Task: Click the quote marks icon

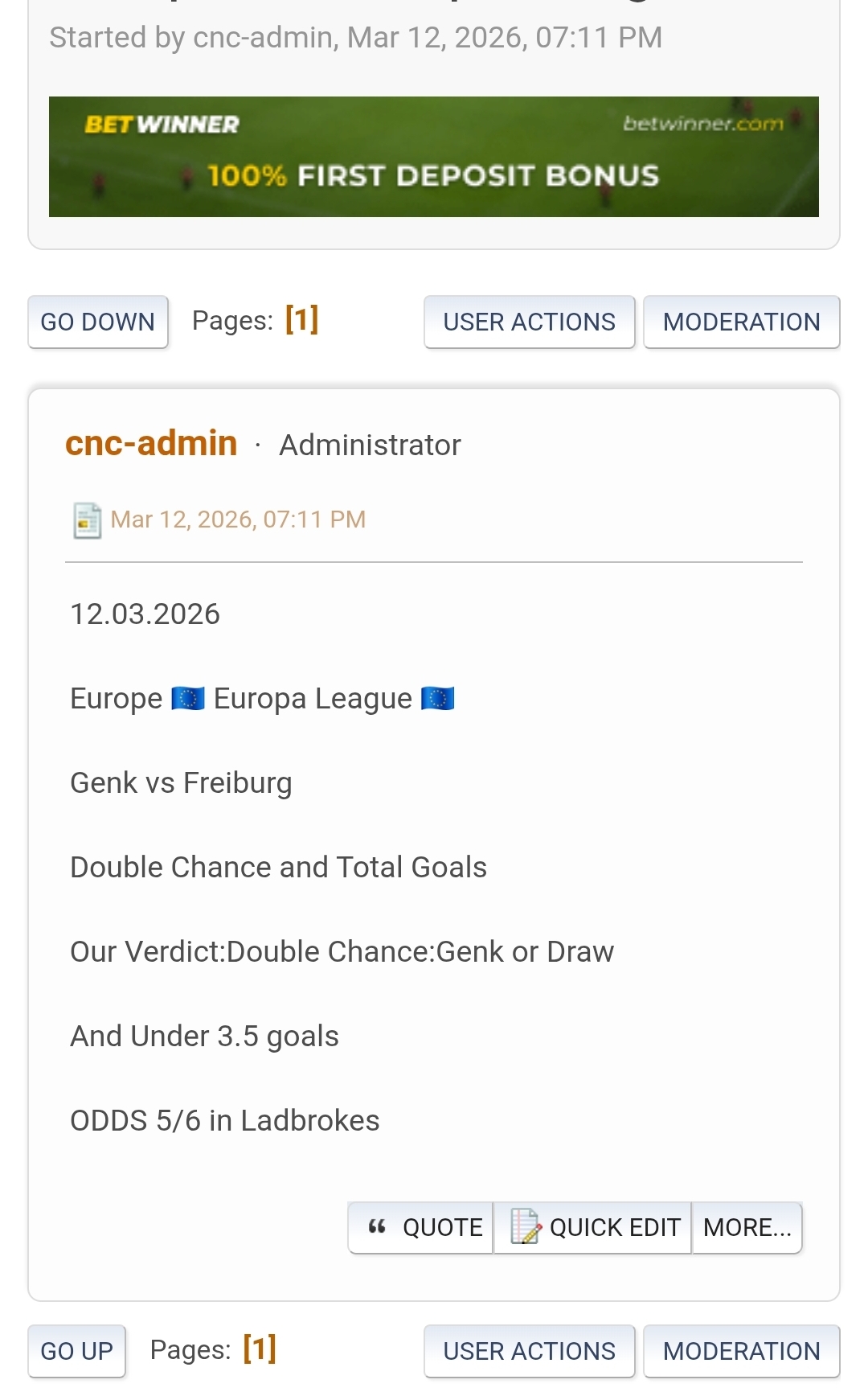Action: click(x=377, y=1227)
